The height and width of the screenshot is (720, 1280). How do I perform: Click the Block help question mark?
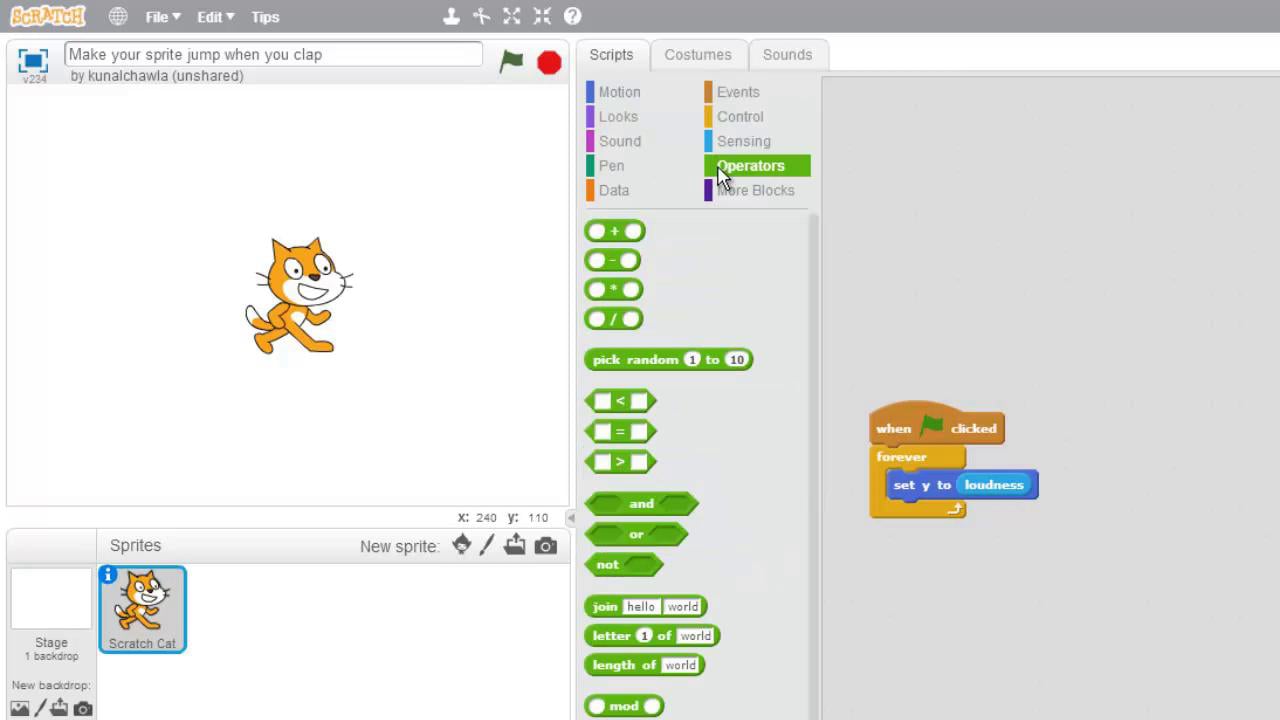tap(572, 16)
